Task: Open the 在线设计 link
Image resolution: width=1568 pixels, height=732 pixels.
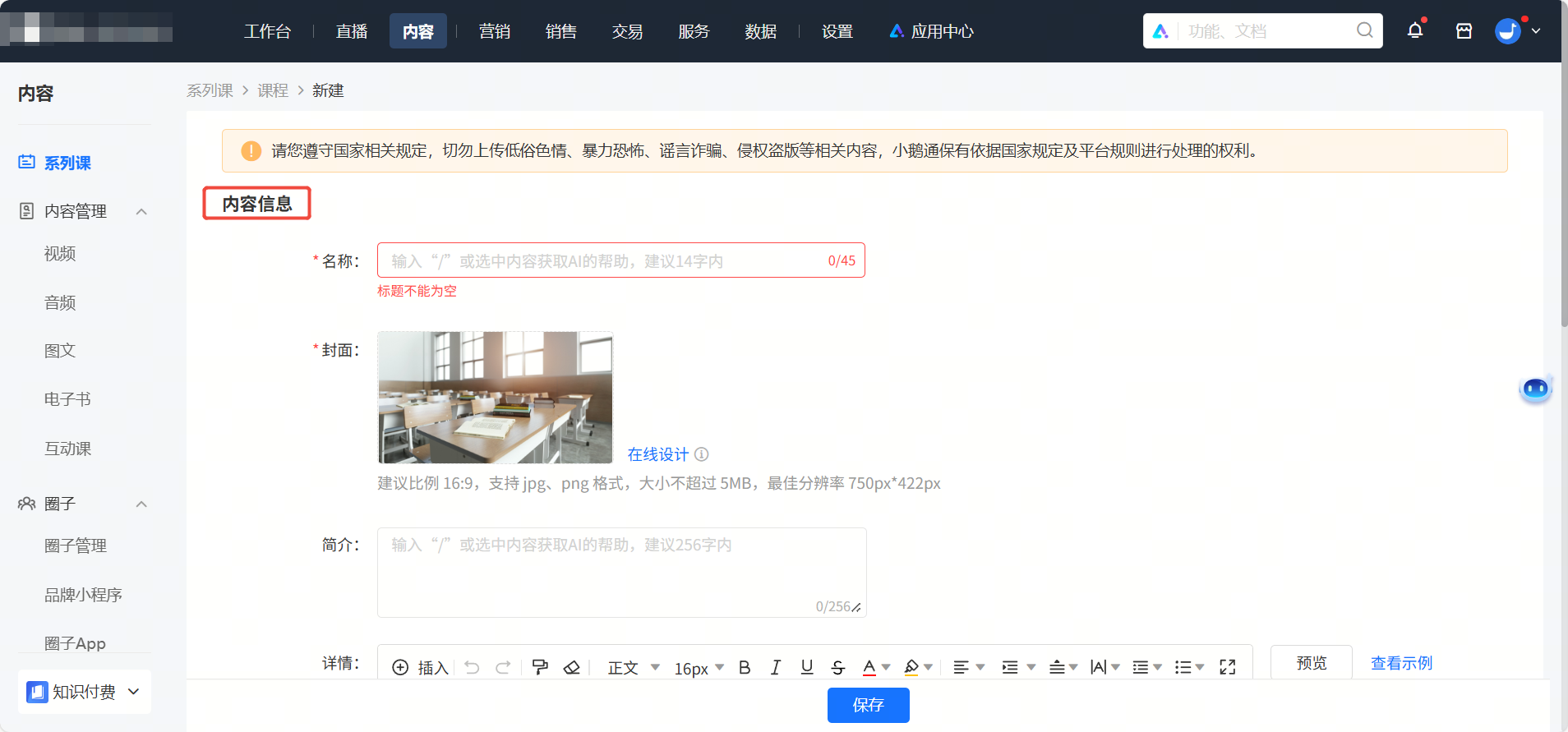Action: (658, 454)
